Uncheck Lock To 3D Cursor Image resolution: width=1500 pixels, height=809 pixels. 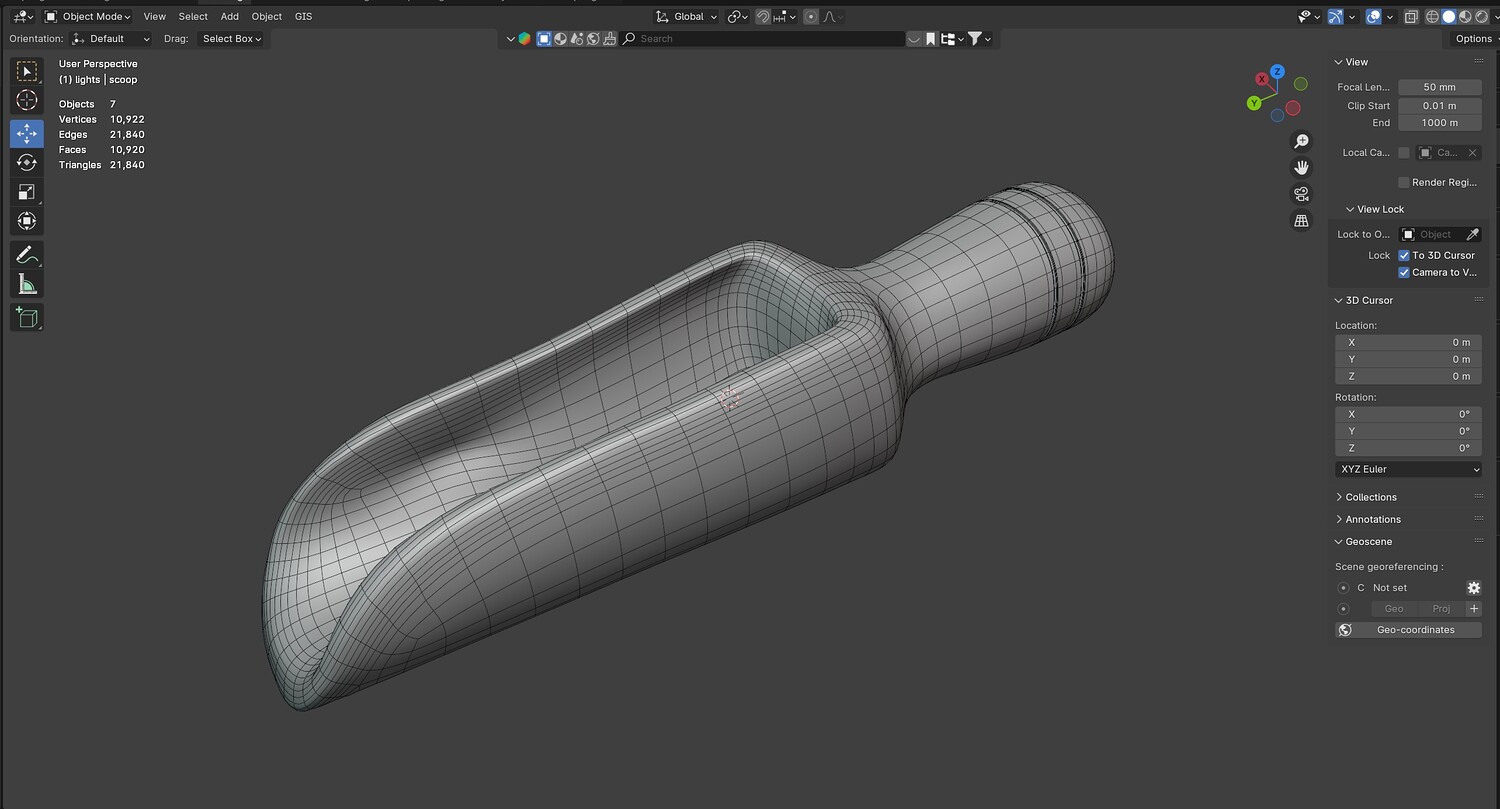(1404, 255)
